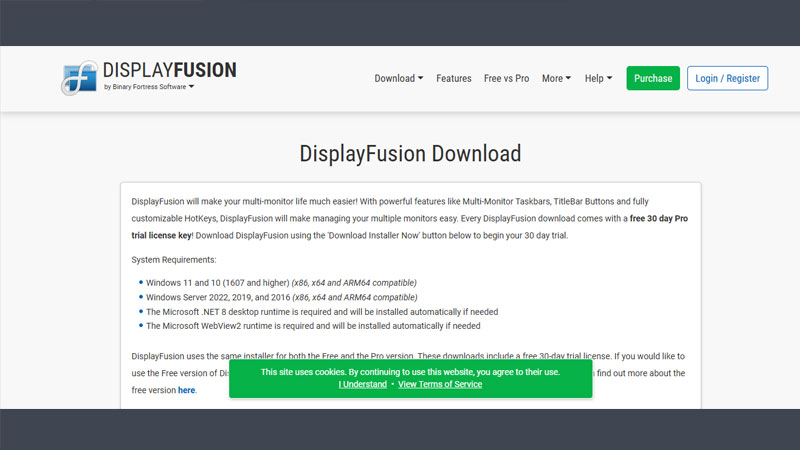Viewport: 800px width, 450px height.
Task: Click the cookie notice message text
Action: tap(410, 371)
